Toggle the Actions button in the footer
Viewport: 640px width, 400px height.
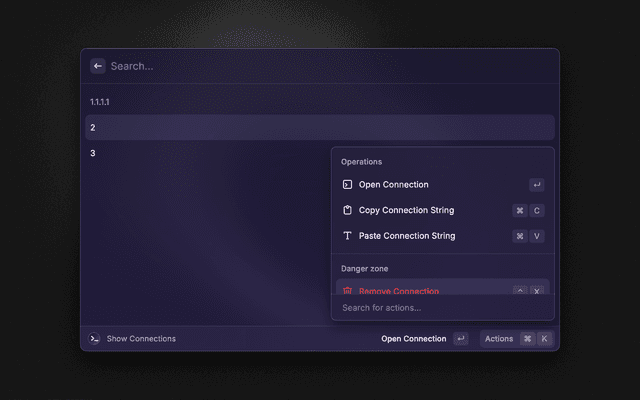pos(499,339)
